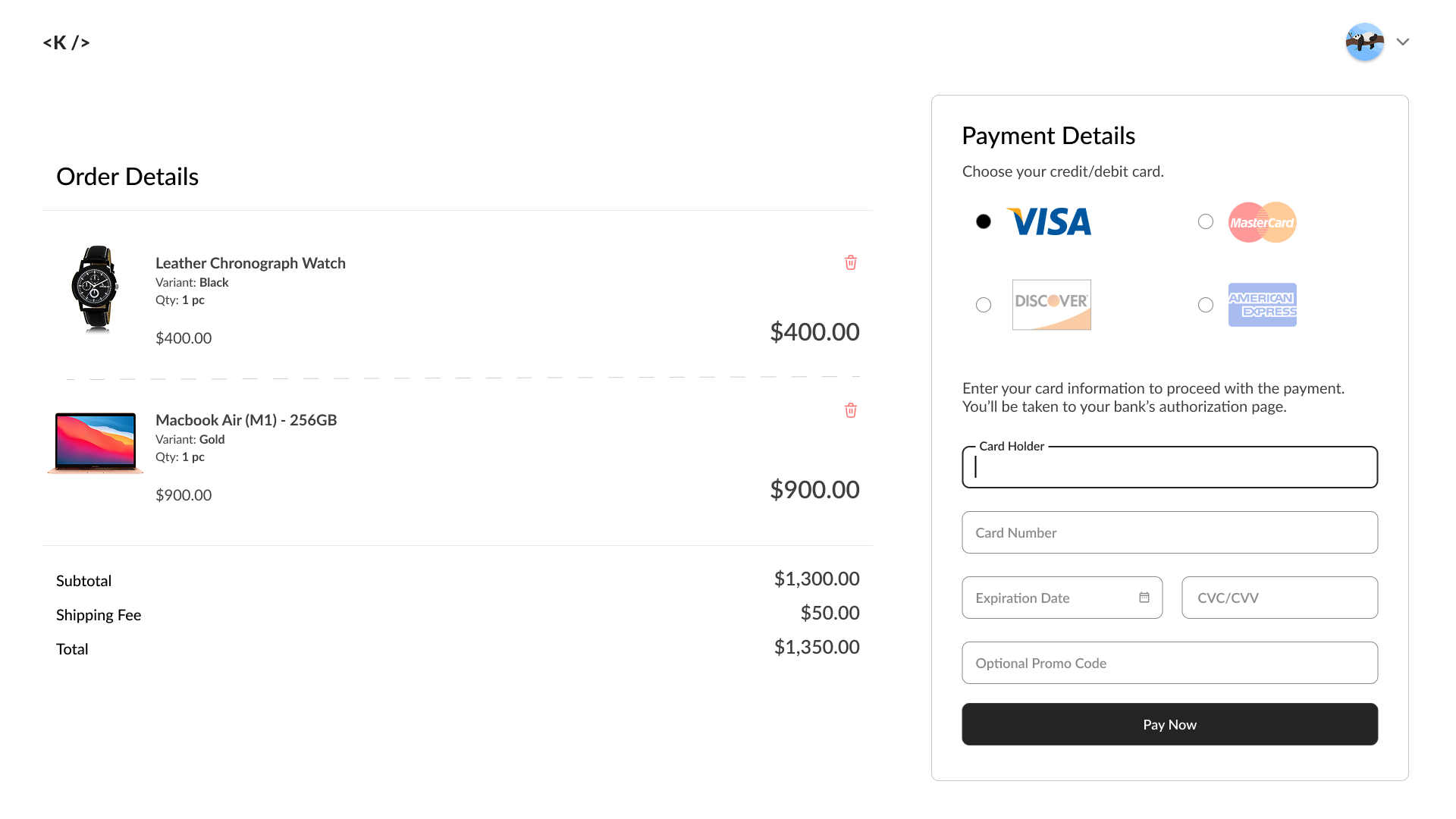Click the Optional Promo Code field

[1169, 663]
